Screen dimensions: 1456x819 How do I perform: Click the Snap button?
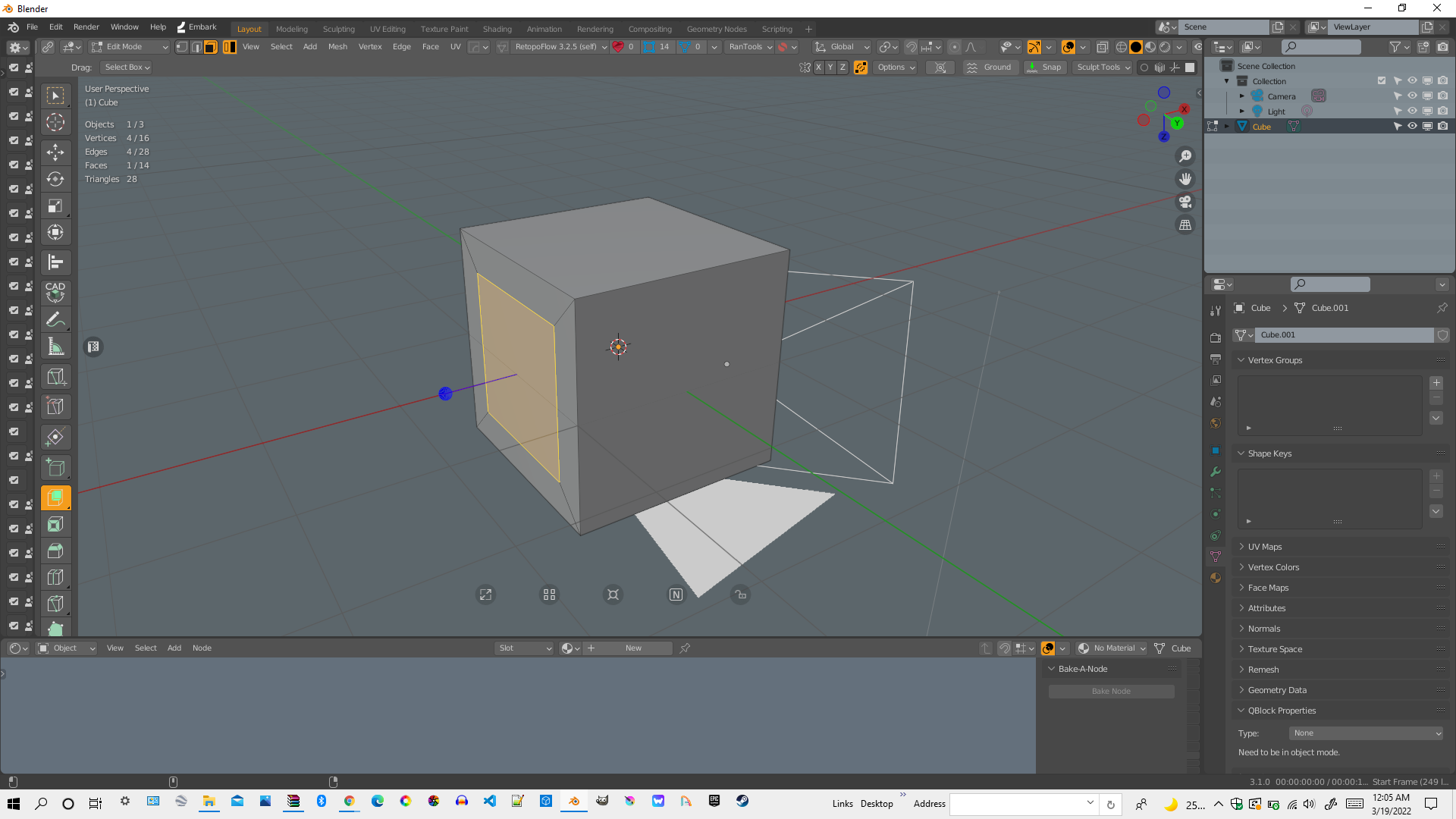1045,67
